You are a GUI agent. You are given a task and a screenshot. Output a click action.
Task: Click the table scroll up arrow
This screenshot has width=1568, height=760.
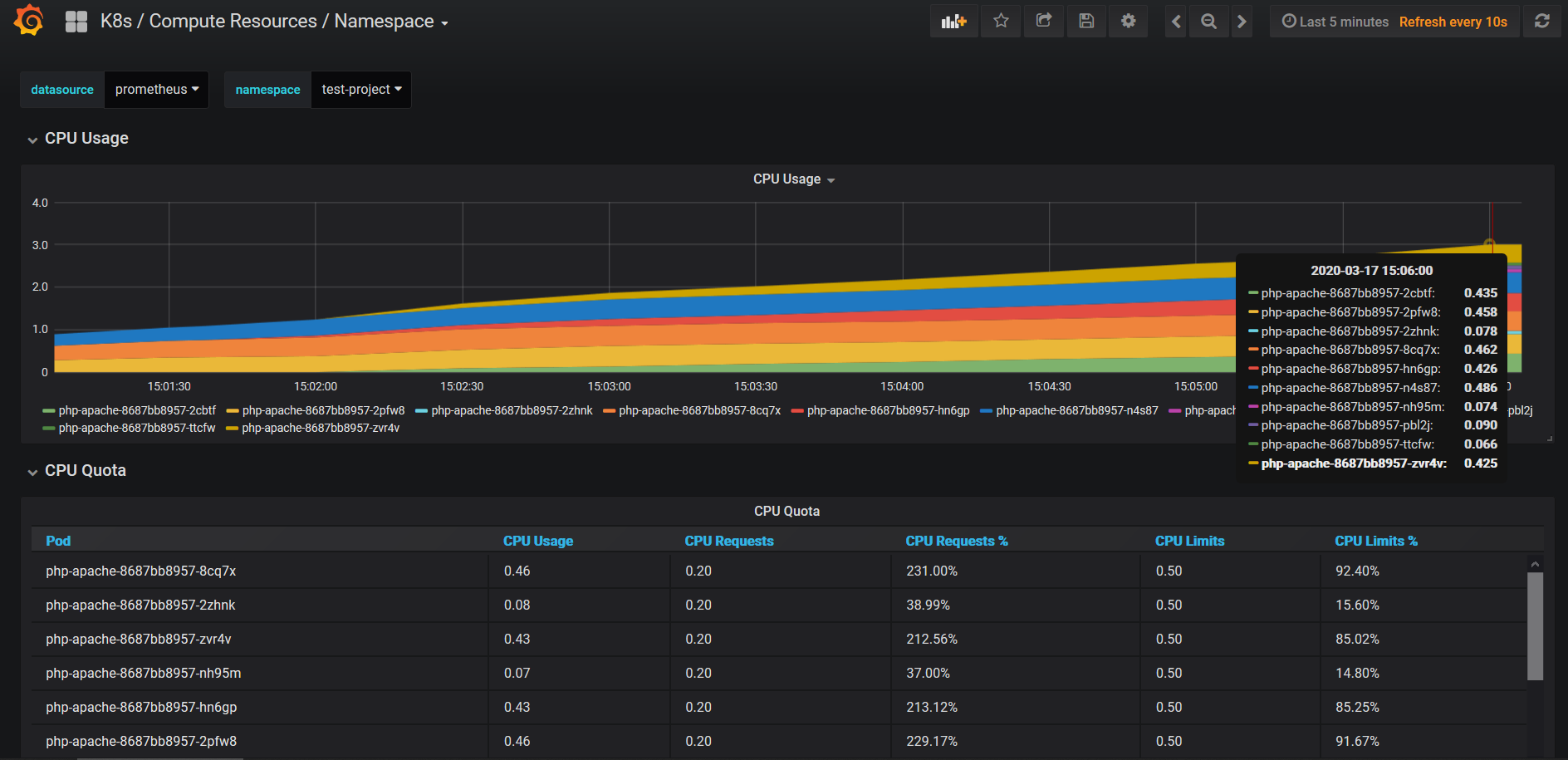1535,564
